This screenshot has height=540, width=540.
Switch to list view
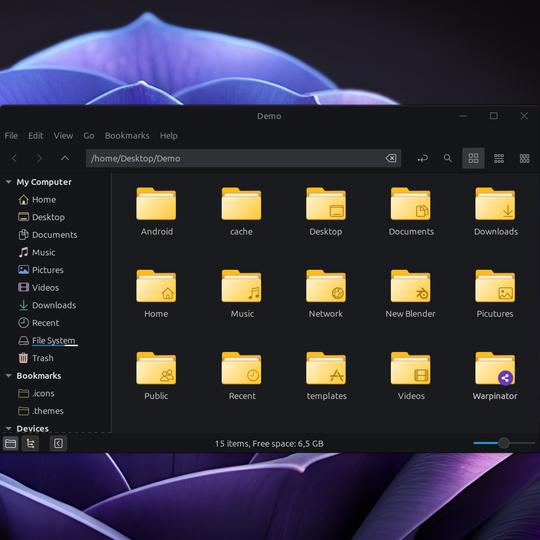[x=499, y=158]
